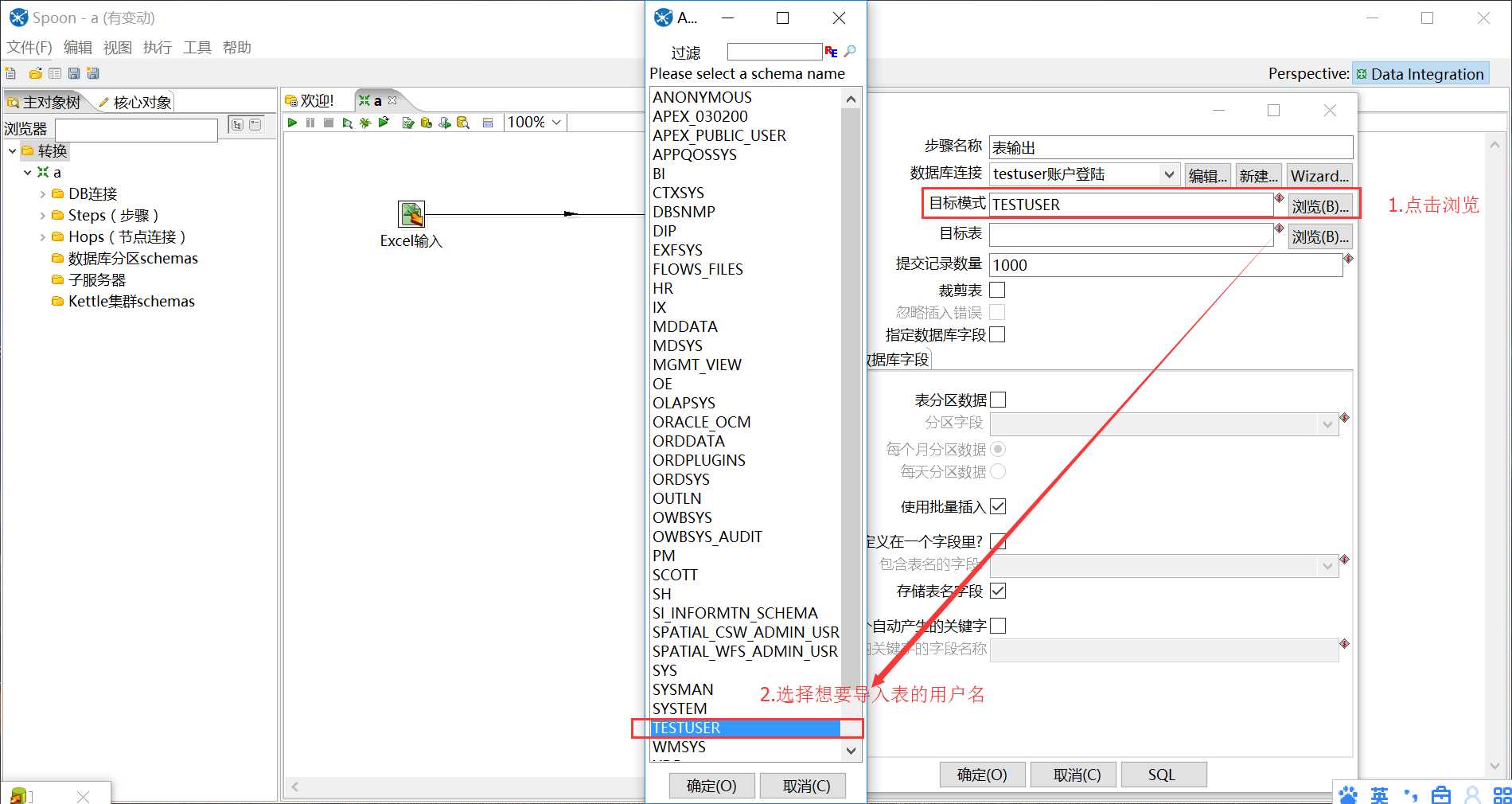
Task: Click the 新建... connection button
Action: coord(1258,175)
